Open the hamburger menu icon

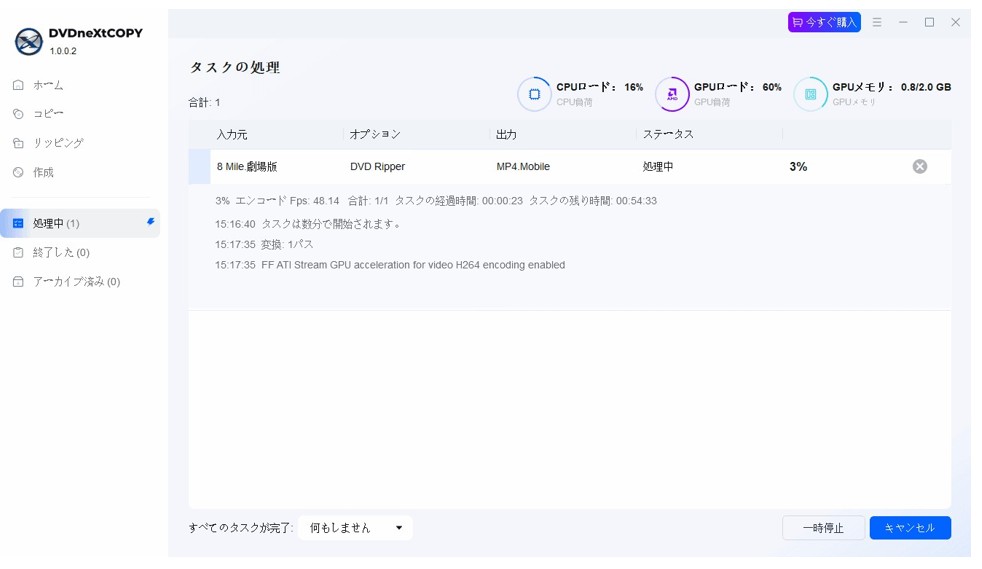tap(877, 22)
